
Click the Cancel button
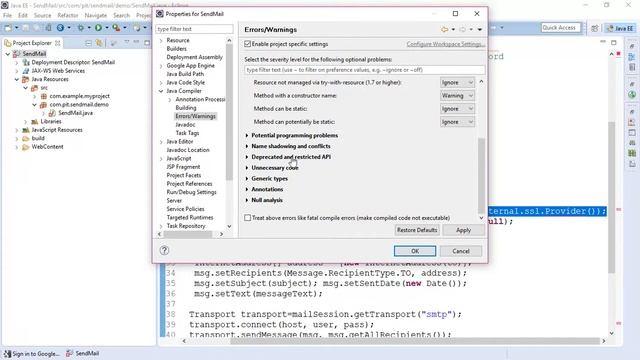[x=461, y=251]
